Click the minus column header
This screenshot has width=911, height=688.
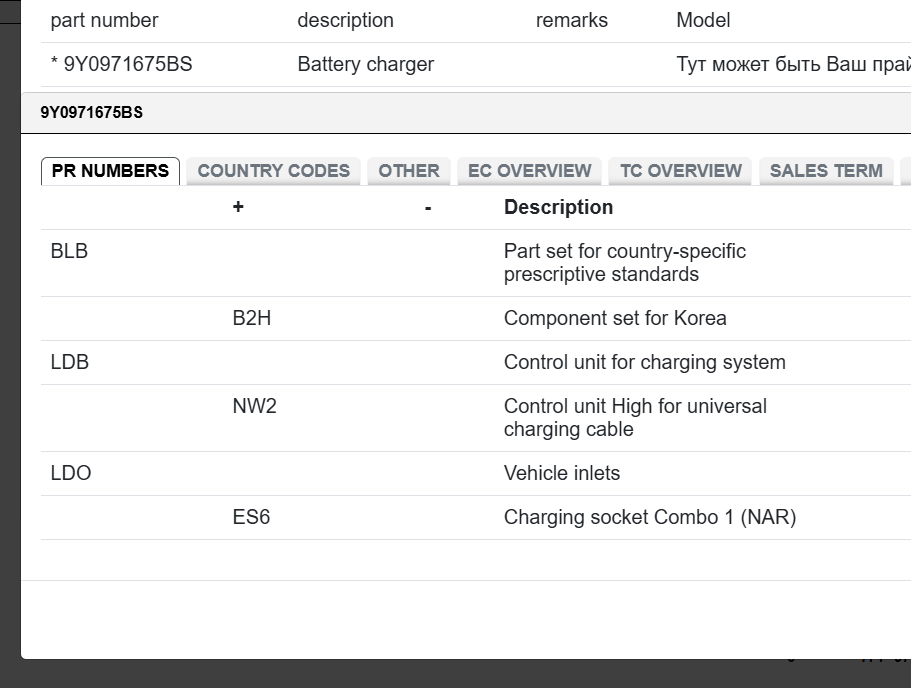(428, 208)
